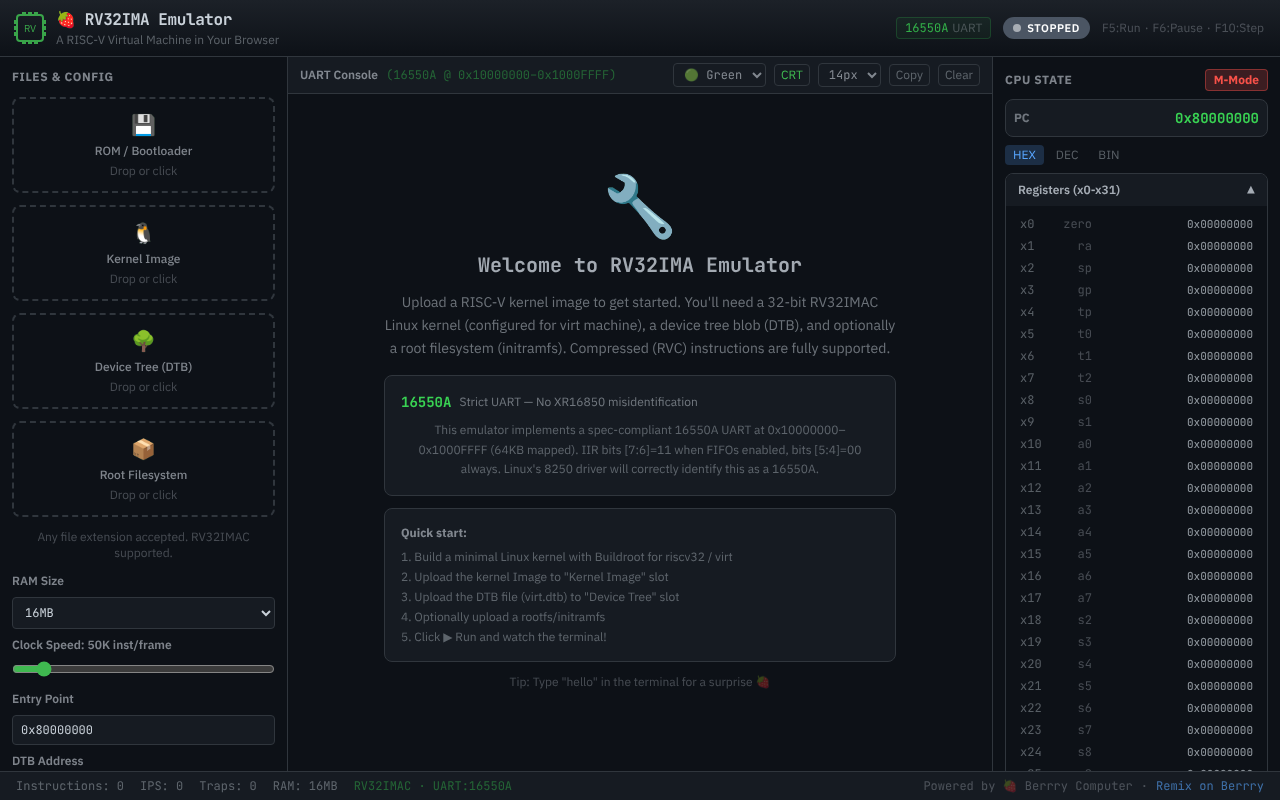
Task: Click the Clock Speed slider handle
Action: tap(44, 669)
